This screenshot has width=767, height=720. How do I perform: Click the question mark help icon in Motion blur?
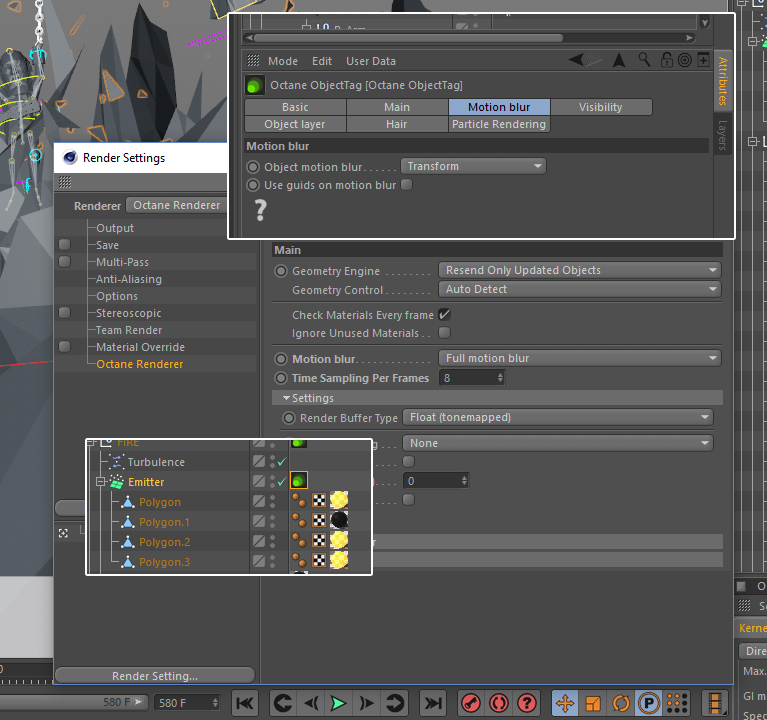pos(261,210)
